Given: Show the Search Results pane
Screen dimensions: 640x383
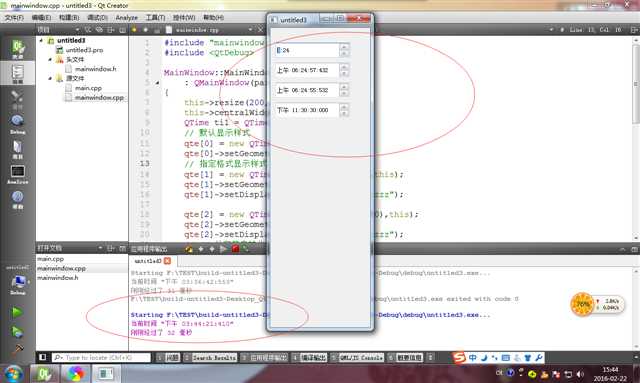Looking at the screenshot, I should 210,358.
